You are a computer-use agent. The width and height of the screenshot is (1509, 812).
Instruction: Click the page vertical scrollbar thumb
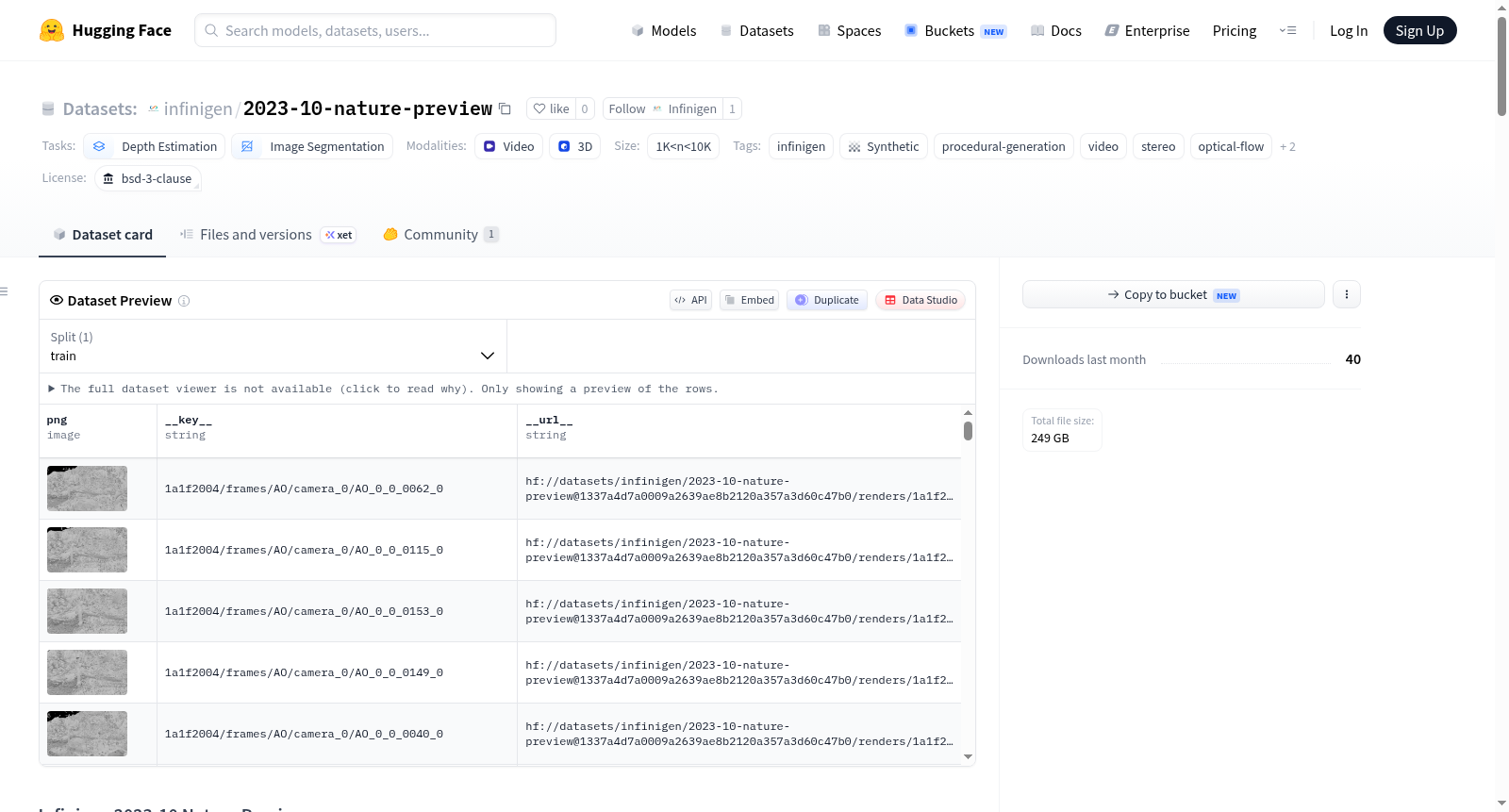pyautogui.click(x=1501, y=66)
